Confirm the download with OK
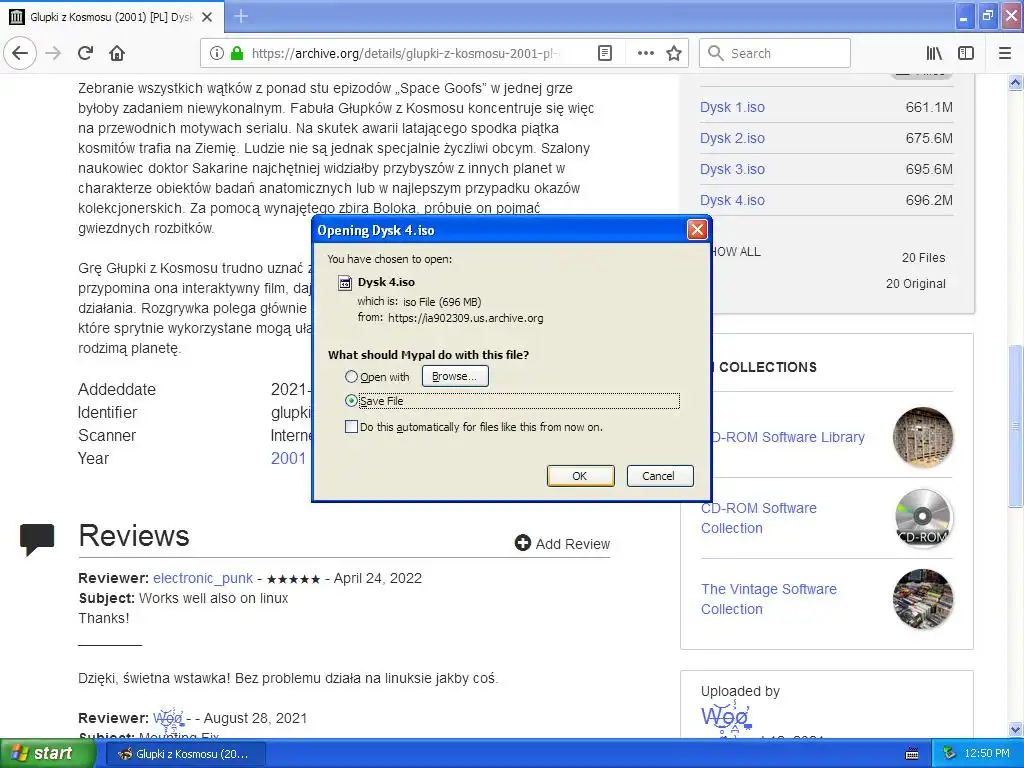 tap(580, 475)
